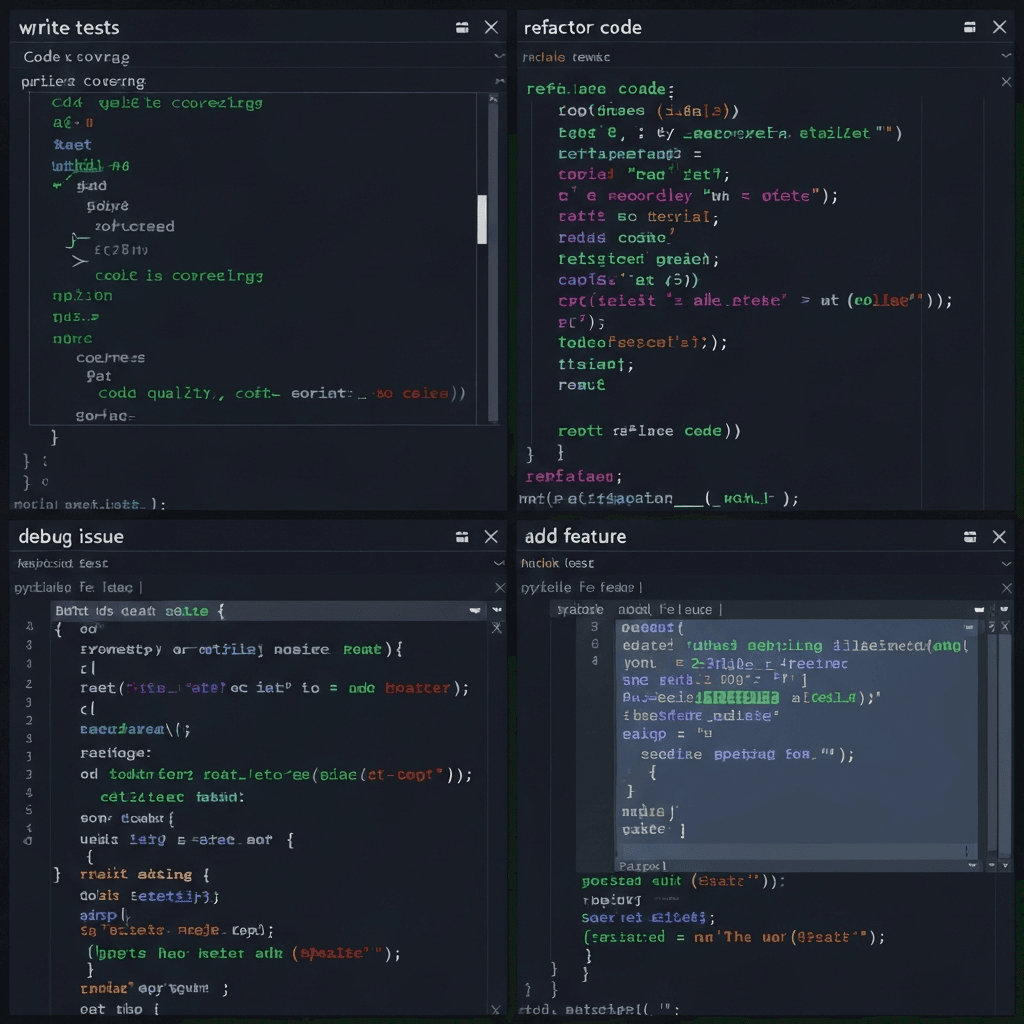Viewport: 1024px width, 1024px height.
Task: Click the window icon in the refactor code header
Action: click(x=970, y=27)
